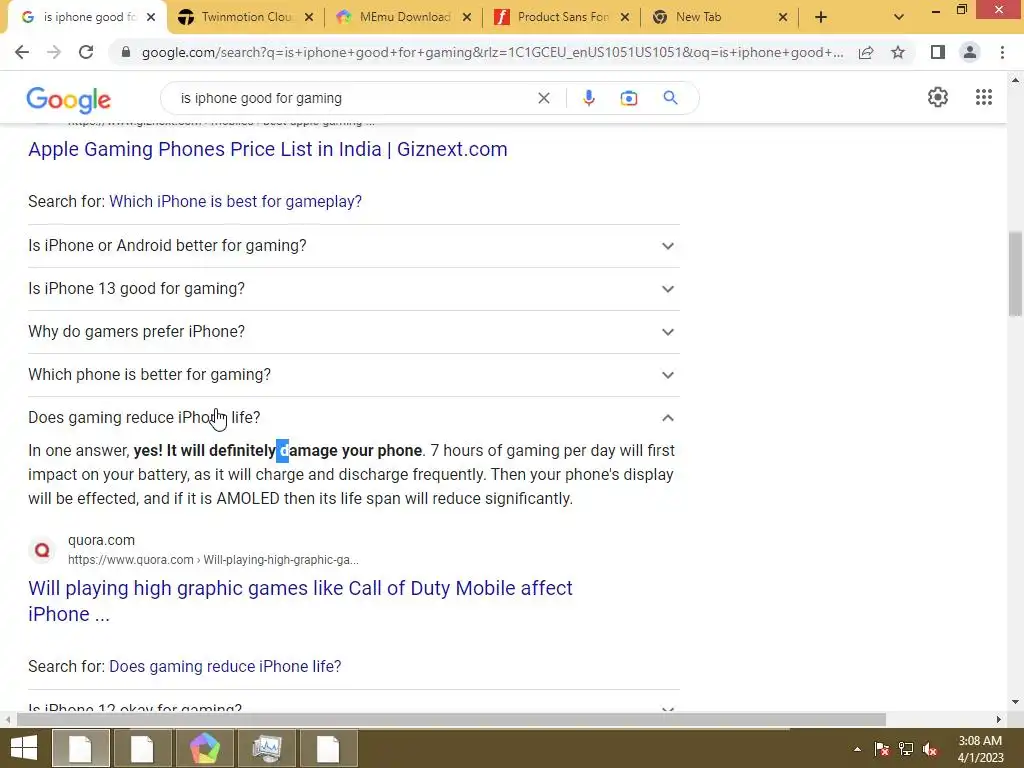Open a new browser tab
The image size is (1024, 768).
821,17
